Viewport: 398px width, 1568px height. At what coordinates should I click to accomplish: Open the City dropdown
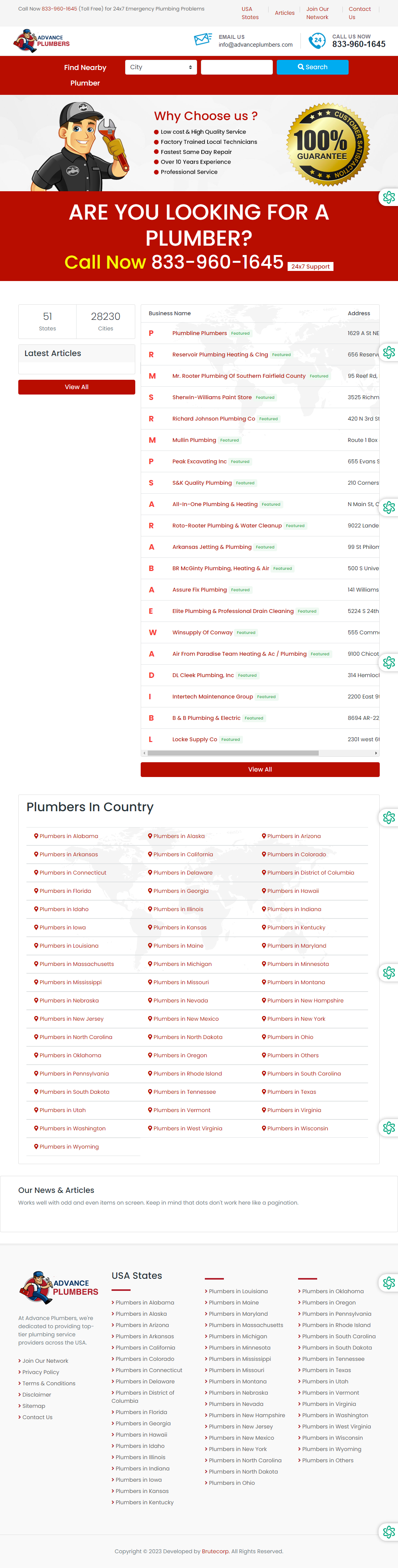(161, 67)
